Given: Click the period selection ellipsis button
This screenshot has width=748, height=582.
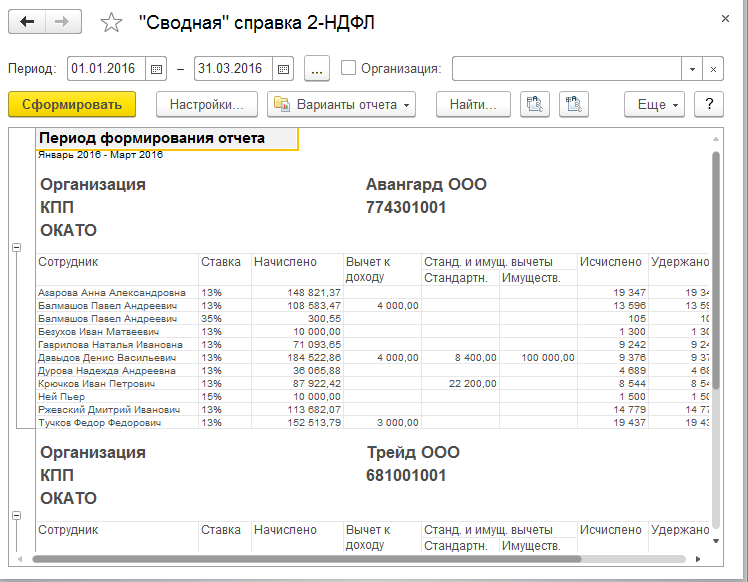Looking at the screenshot, I should point(316,69).
